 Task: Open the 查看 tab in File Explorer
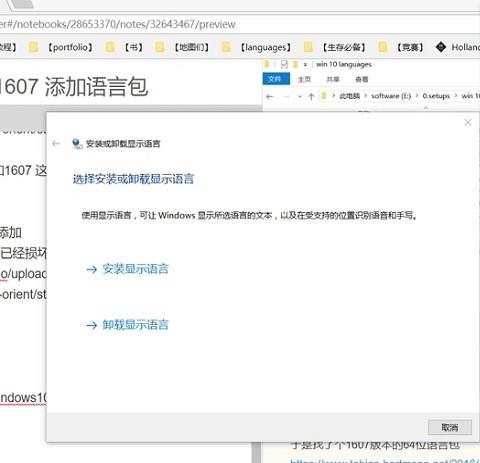tap(362, 79)
